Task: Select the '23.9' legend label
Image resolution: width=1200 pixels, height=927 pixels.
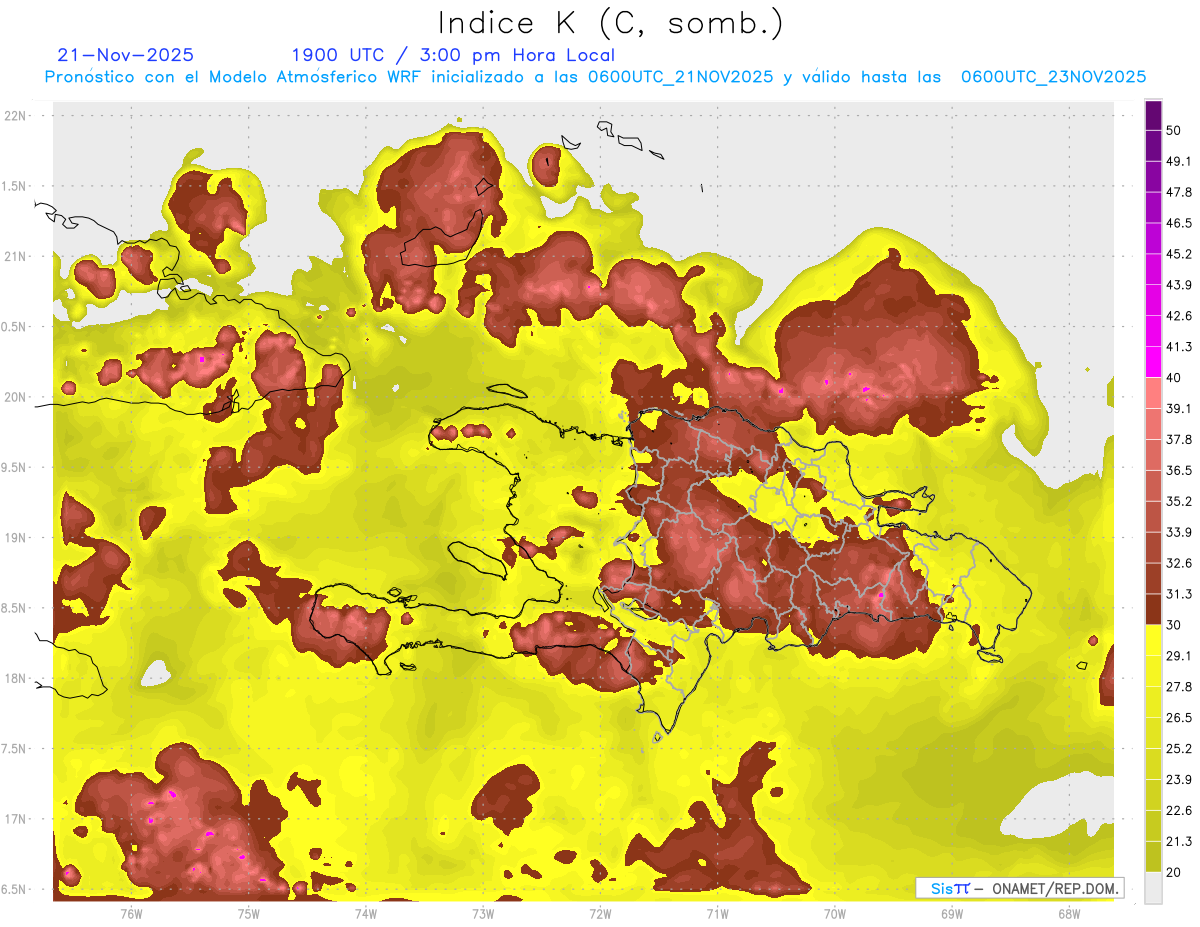Action: point(1180,779)
